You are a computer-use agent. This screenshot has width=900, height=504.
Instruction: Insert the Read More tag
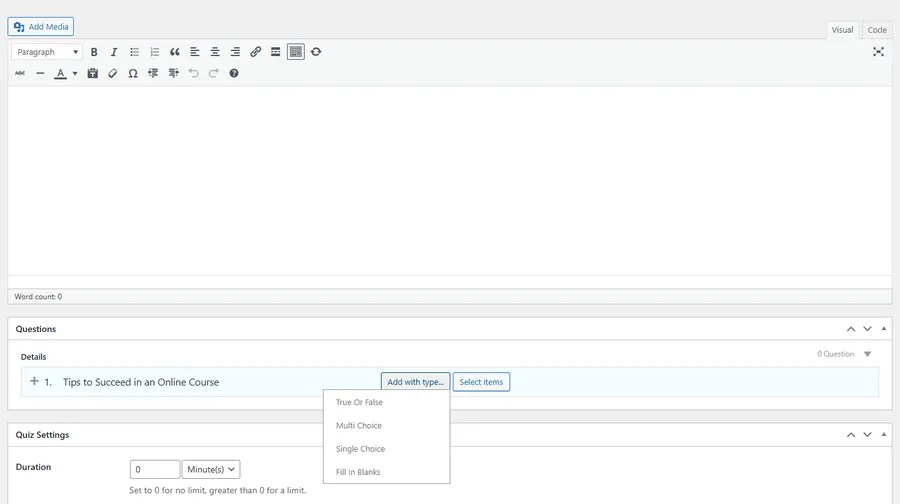tap(276, 52)
